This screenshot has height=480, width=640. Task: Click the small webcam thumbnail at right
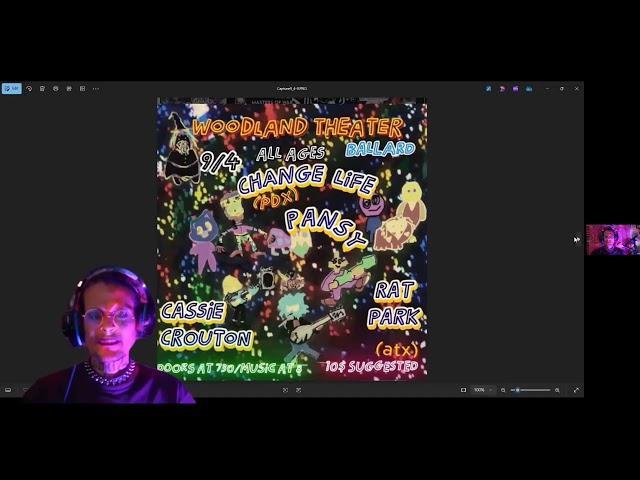[613, 240]
